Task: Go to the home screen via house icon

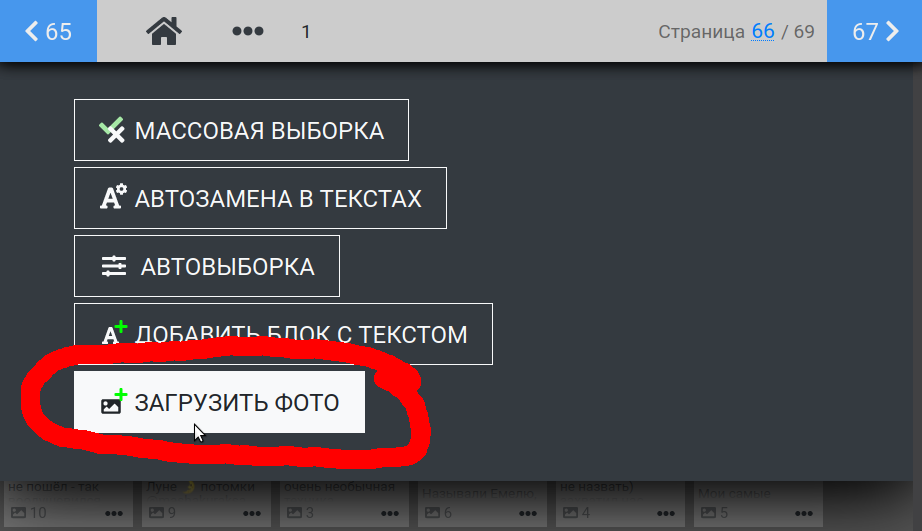Action: pos(164,32)
